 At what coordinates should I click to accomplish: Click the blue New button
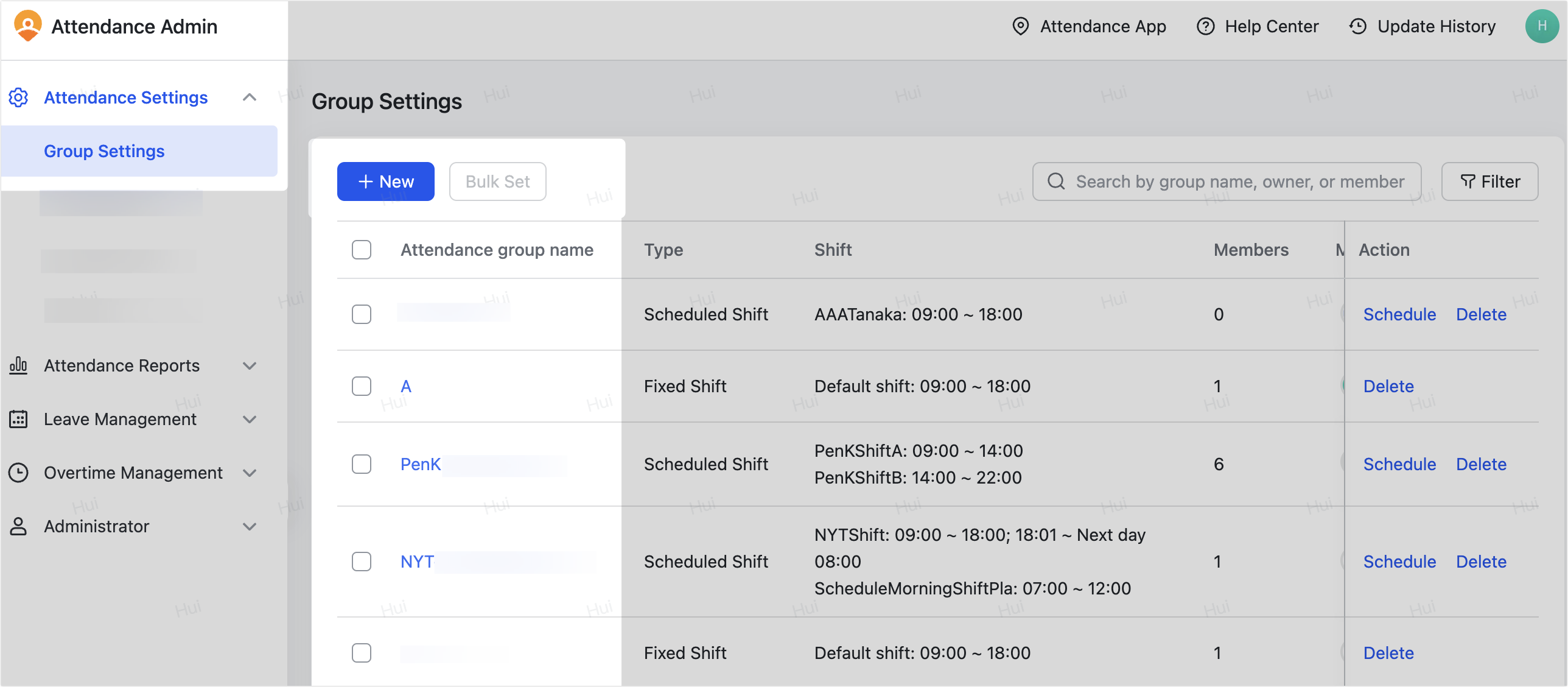pyautogui.click(x=385, y=181)
